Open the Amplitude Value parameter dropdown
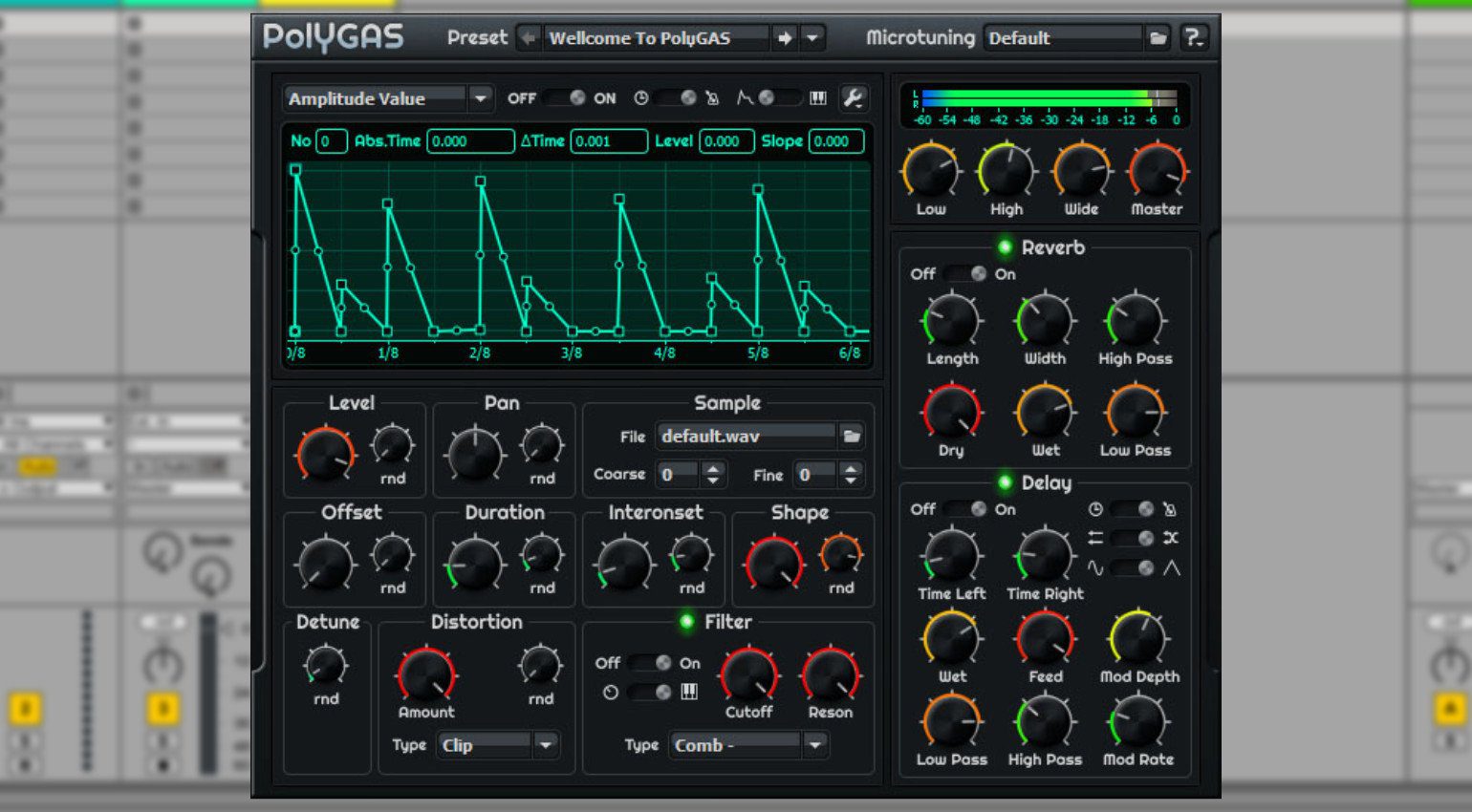 point(388,98)
